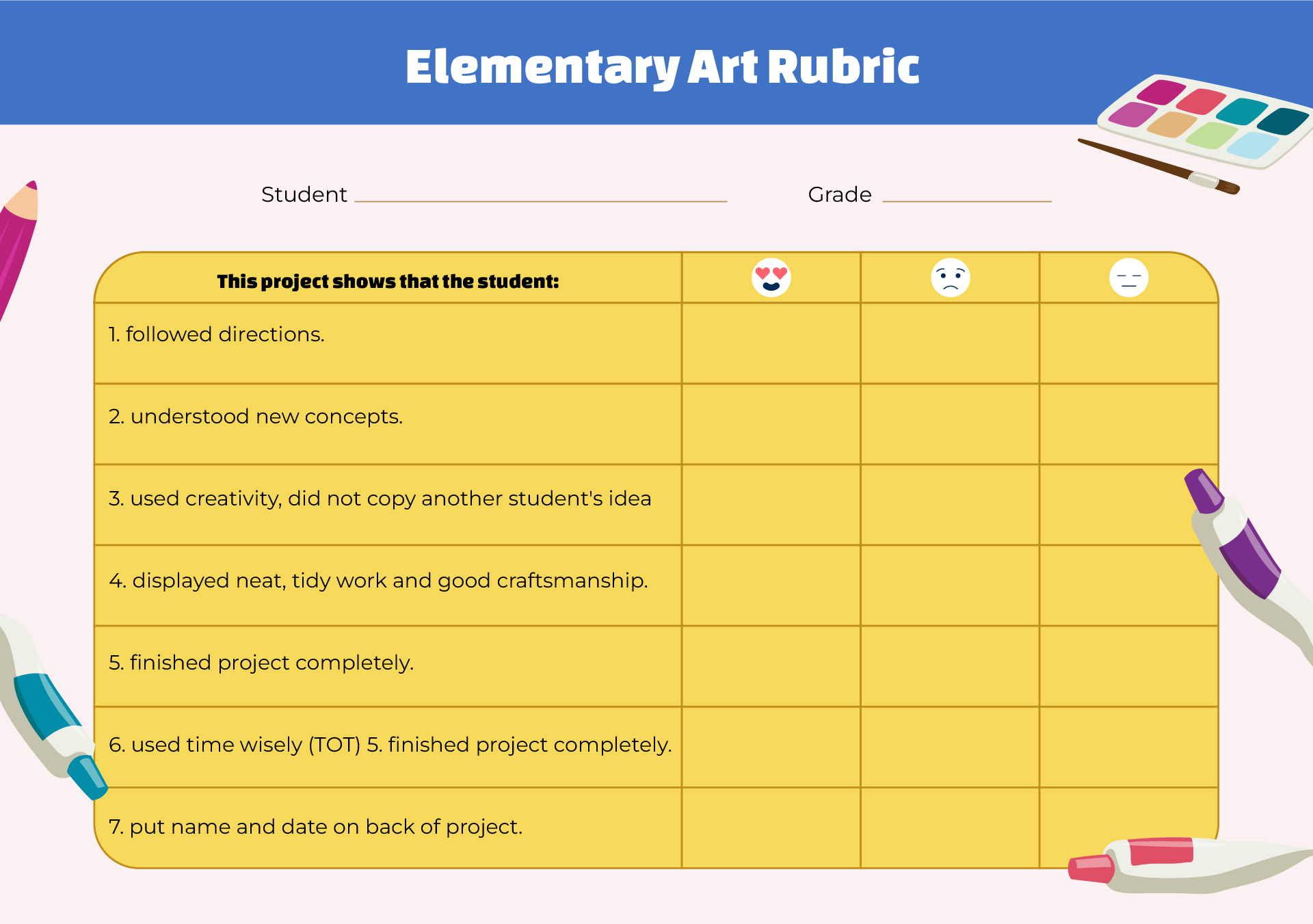Mark heart-eyes cell for used creativity row

pos(771,505)
